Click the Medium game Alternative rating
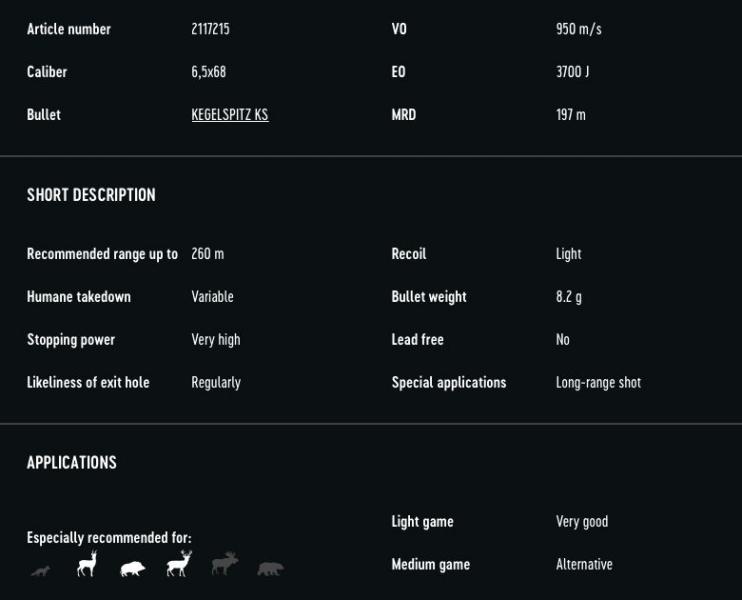 pyautogui.click(x=584, y=564)
